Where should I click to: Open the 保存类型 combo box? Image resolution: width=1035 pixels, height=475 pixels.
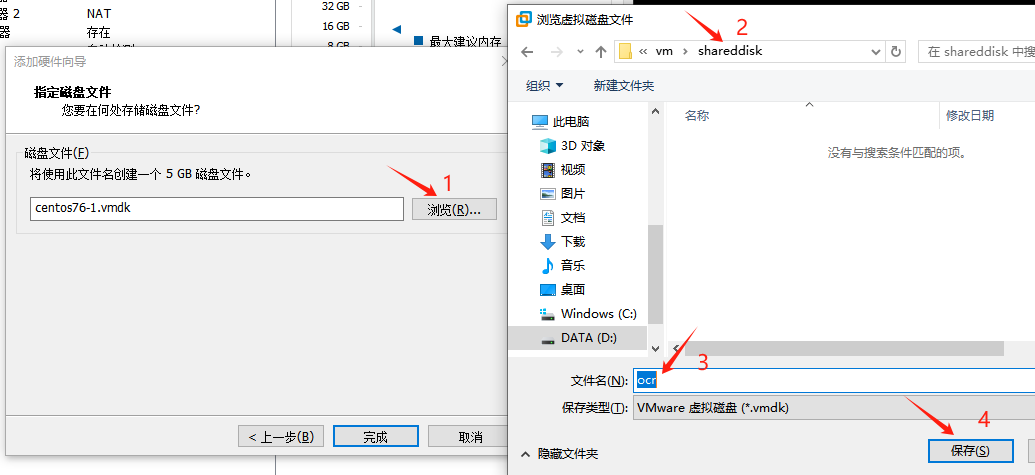[834, 408]
